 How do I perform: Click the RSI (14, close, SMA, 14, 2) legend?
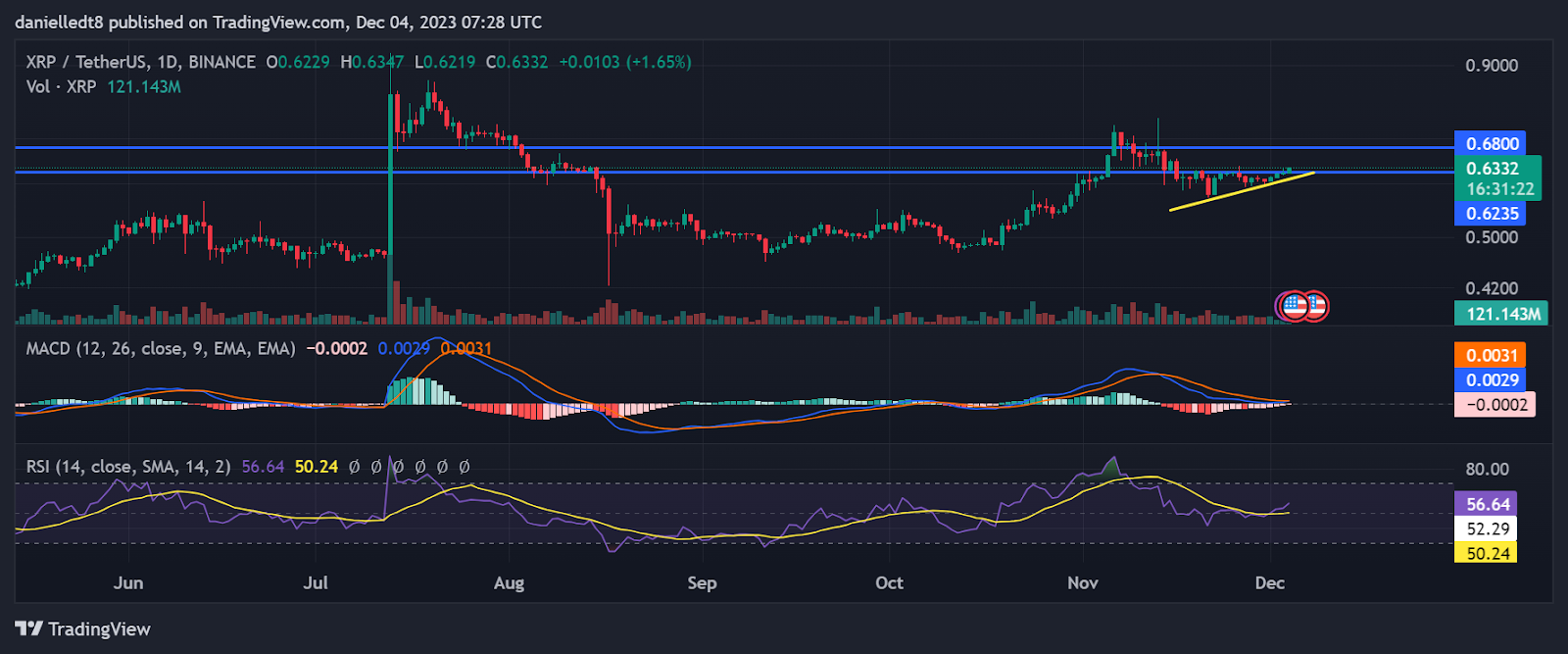pos(128,467)
